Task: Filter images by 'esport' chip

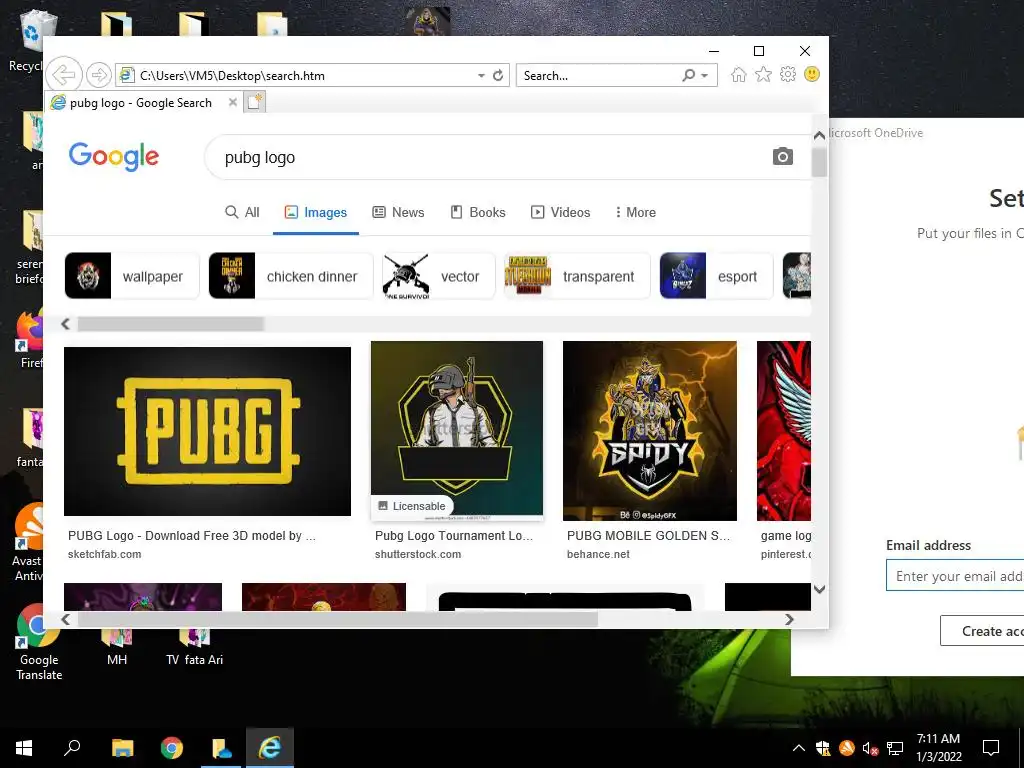Action: click(x=716, y=276)
